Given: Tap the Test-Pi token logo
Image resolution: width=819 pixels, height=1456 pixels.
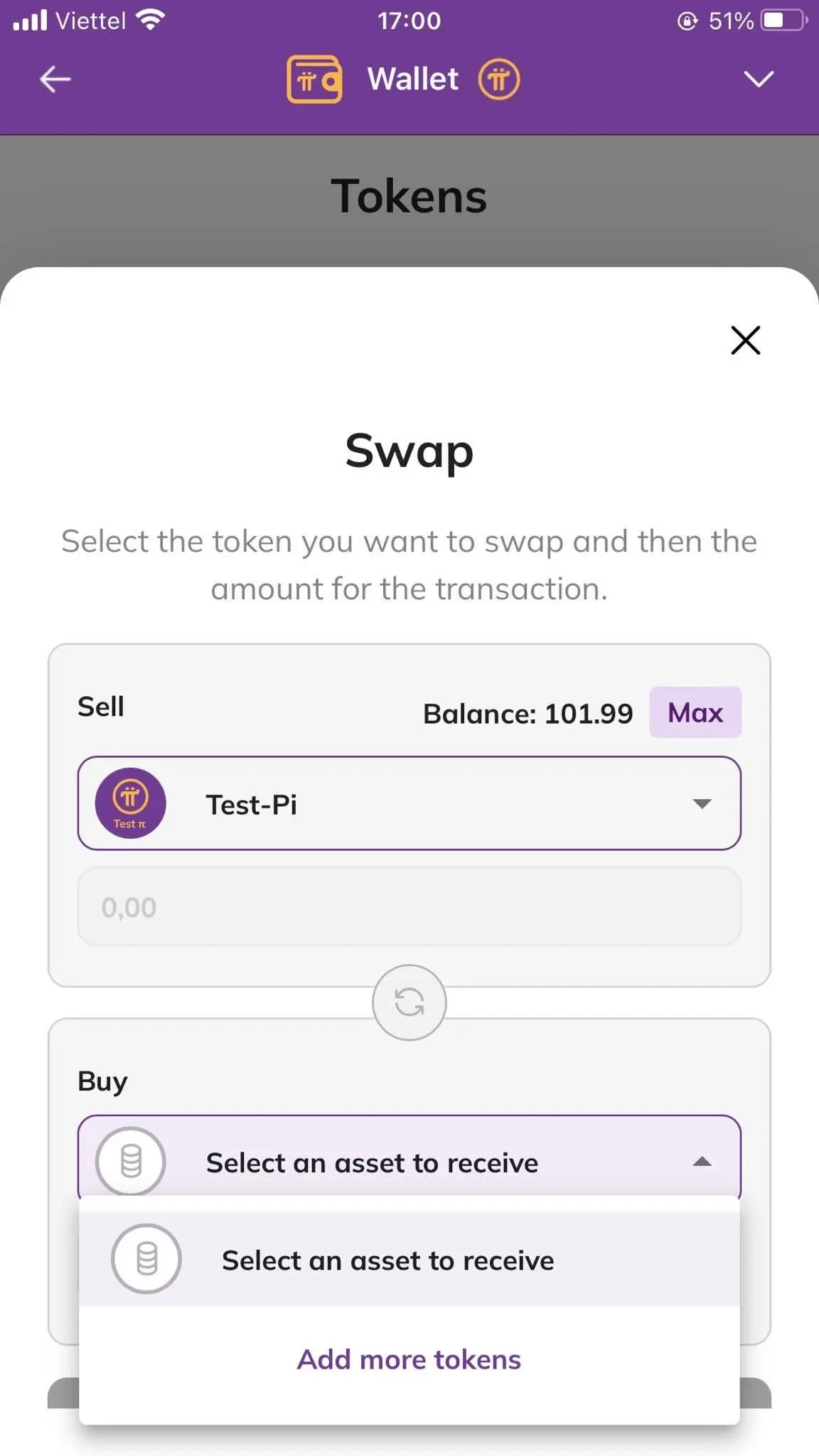Looking at the screenshot, I should [x=131, y=803].
